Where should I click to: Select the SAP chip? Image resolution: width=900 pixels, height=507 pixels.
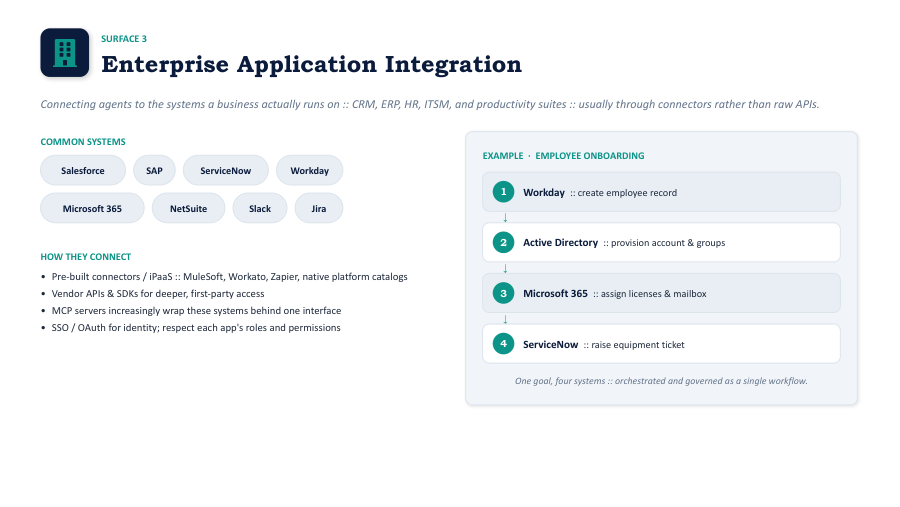tap(154, 171)
